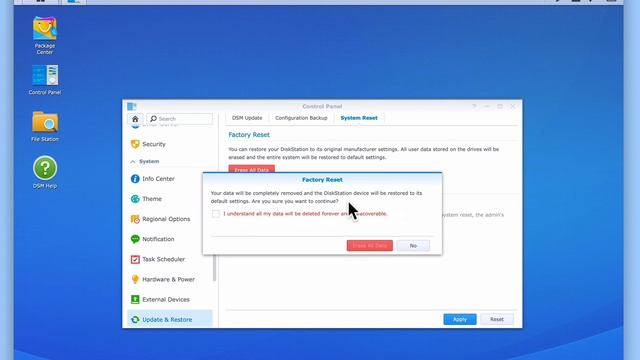Switch to Configuration Backup tab
The height and width of the screenshot is (360, 640).
pos(301,118)
